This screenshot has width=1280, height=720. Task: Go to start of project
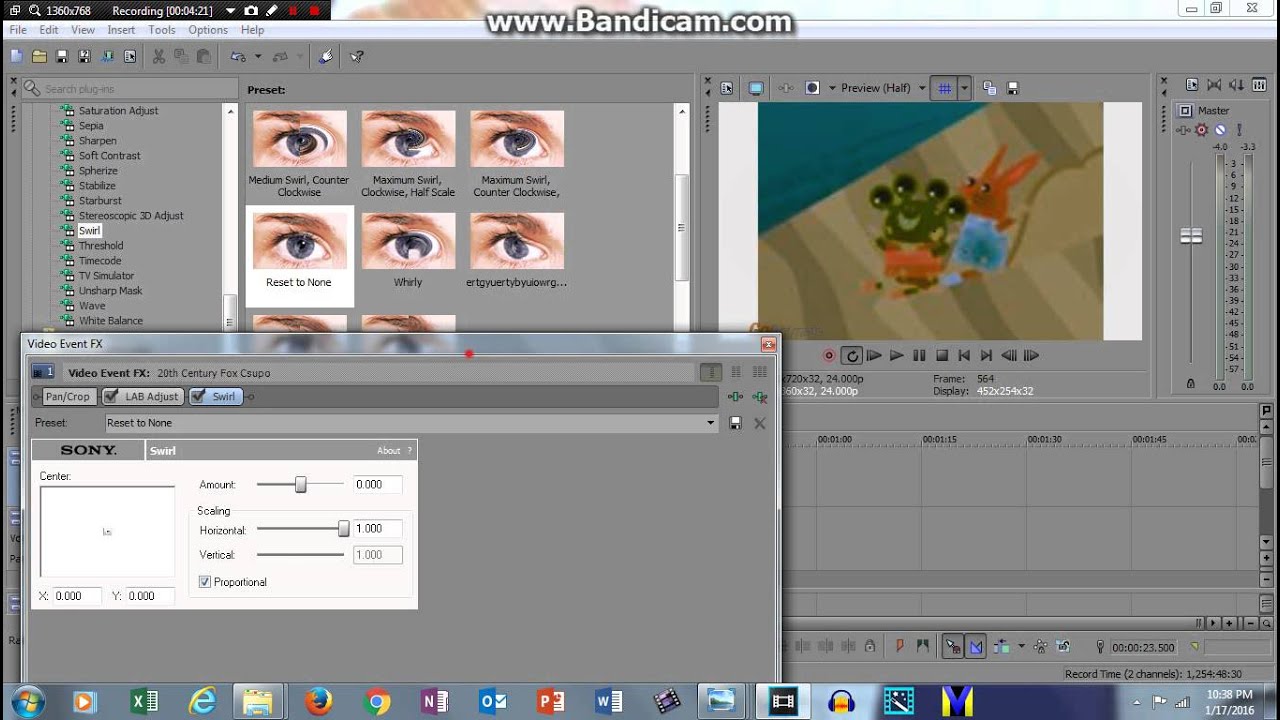pyautogui.click(x=964, y=355)
